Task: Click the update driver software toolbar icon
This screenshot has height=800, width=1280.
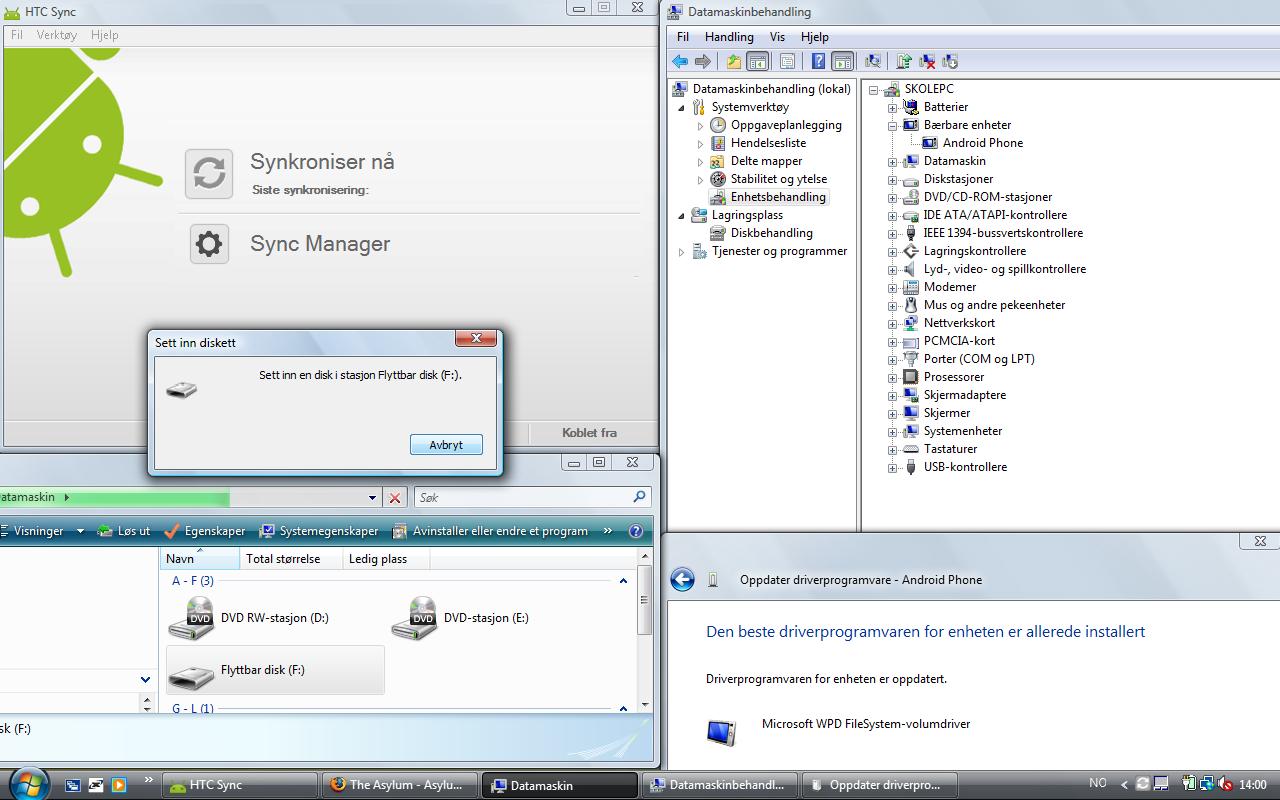Action: coord(904,62)
